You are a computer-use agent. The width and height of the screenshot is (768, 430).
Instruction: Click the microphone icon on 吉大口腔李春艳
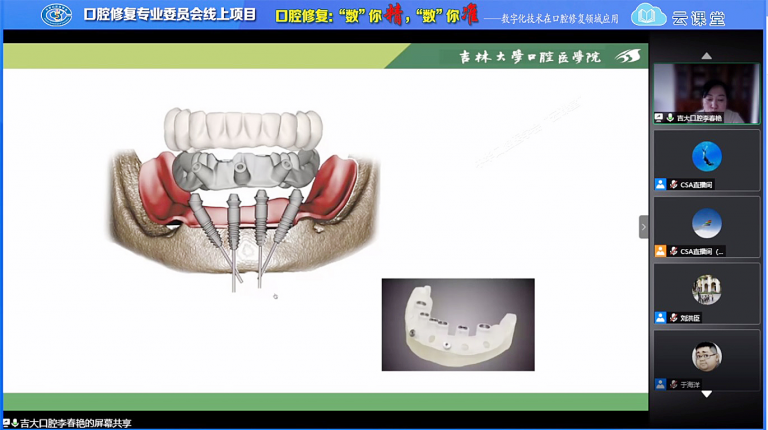pos(670,118)
